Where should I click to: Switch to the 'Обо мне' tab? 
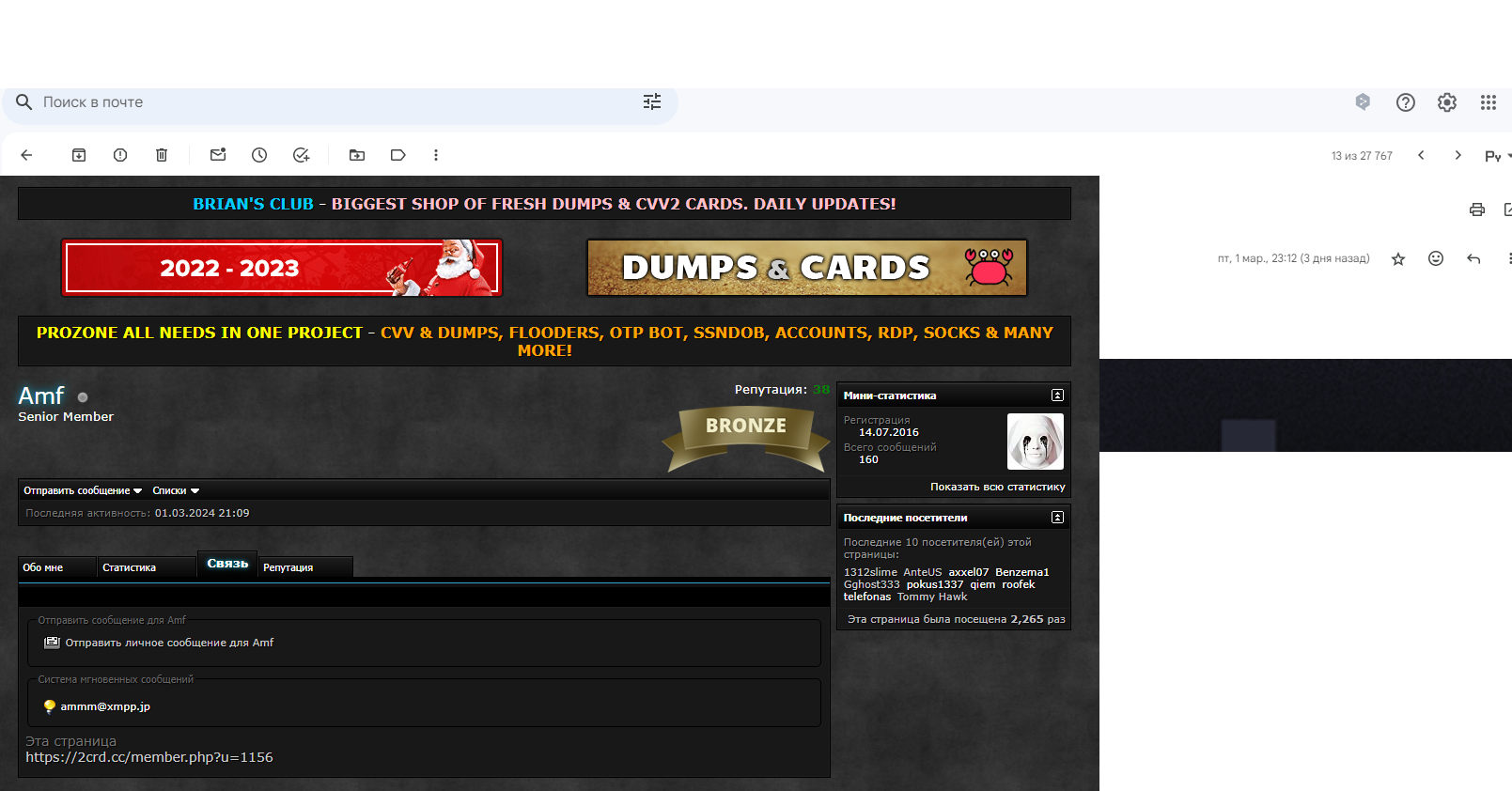(x=56, y=567)
